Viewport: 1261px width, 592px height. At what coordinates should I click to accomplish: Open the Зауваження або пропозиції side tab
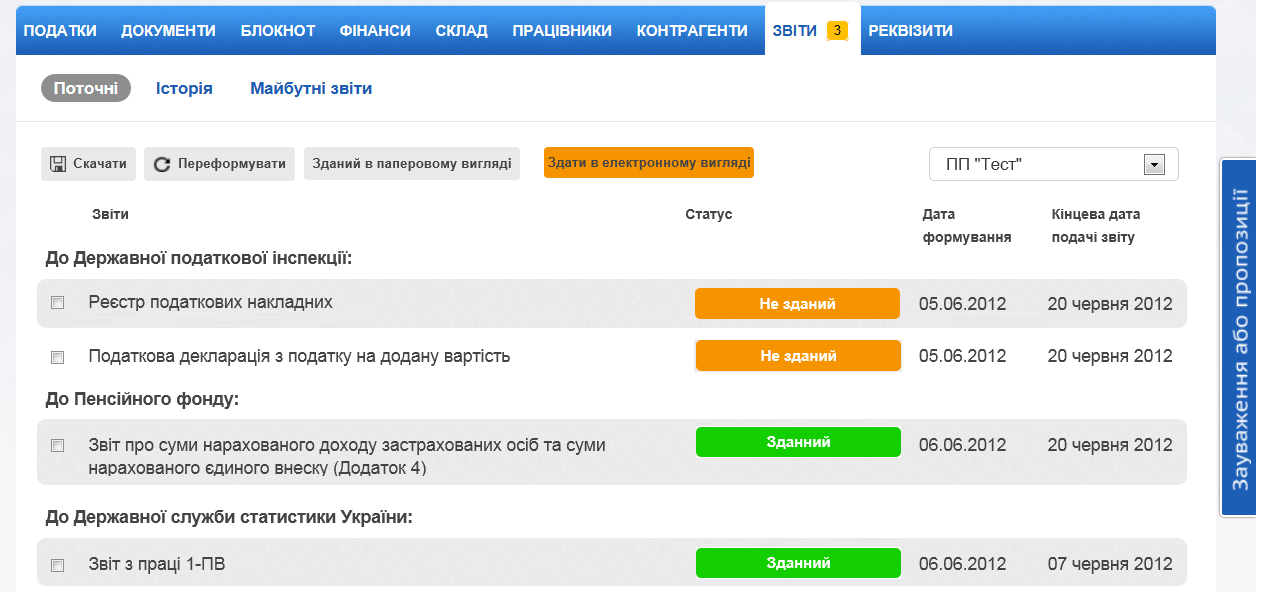[x=1240, y=338]
